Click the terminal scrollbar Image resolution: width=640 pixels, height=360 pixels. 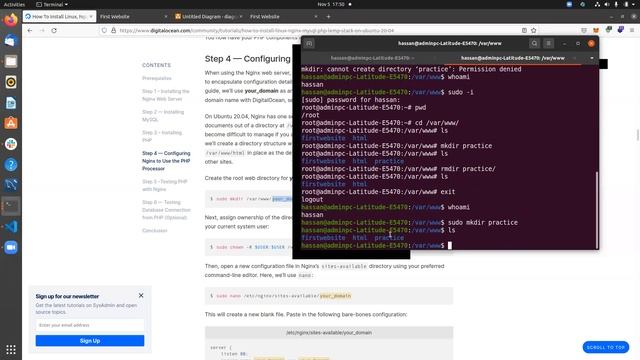point(596,209)
